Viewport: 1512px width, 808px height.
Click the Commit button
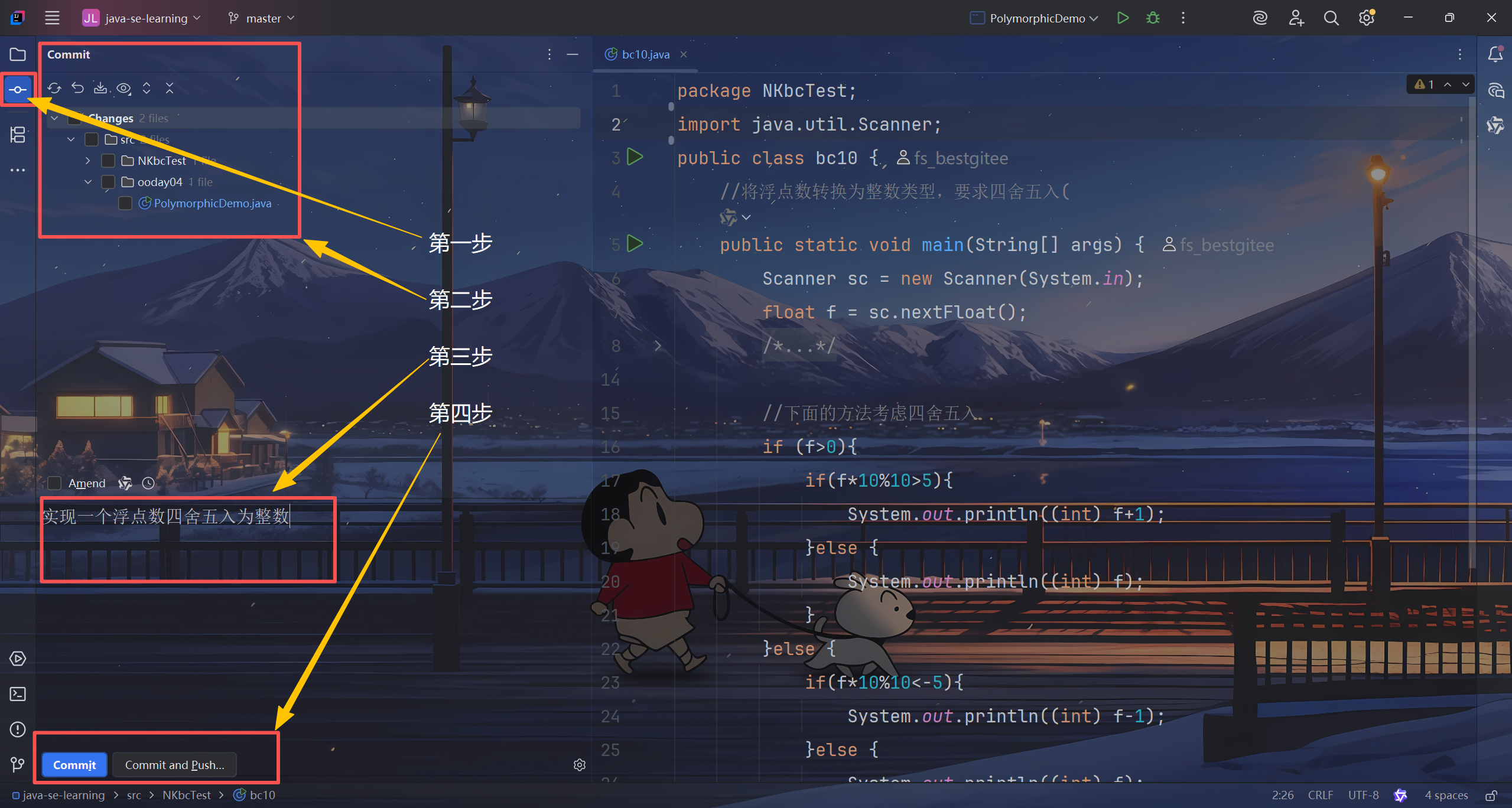[x=74, y=765]
